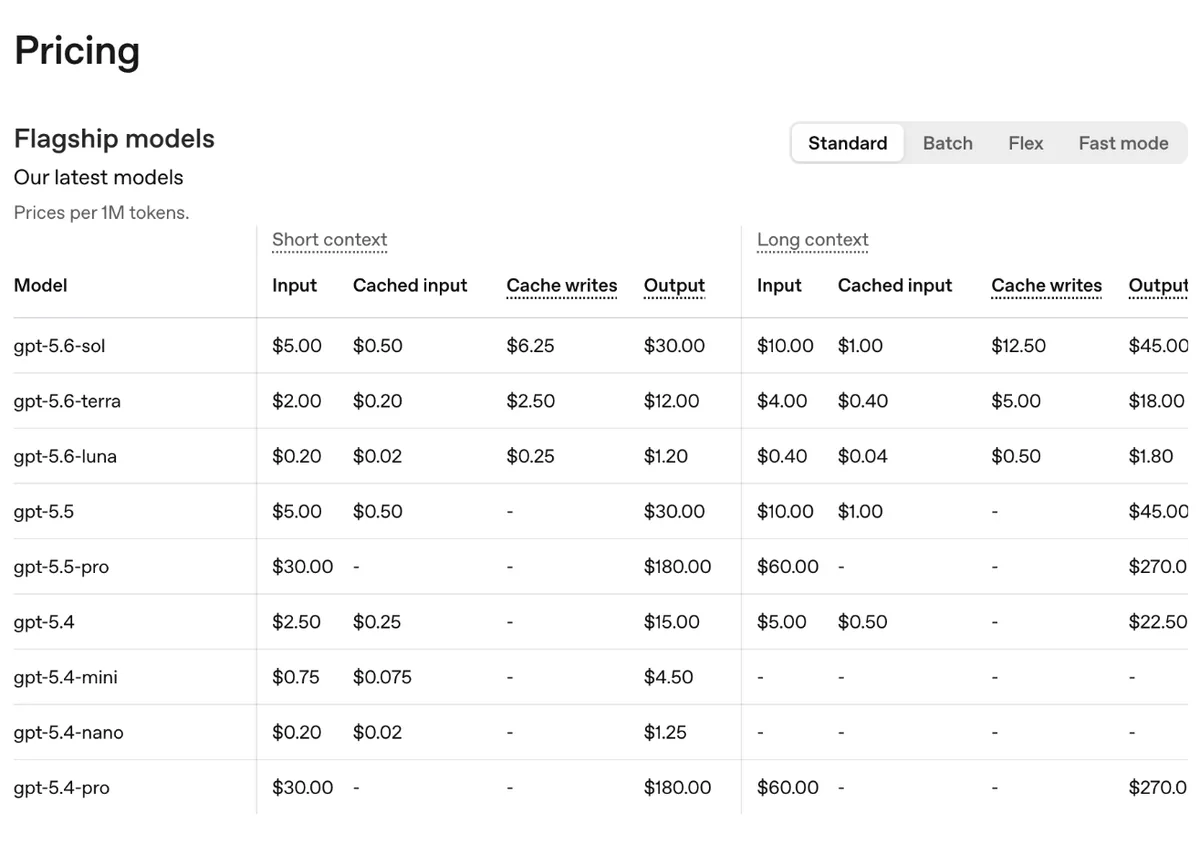Select the gpt-5.4-mini model name
1200x843 pixels.
66,678
